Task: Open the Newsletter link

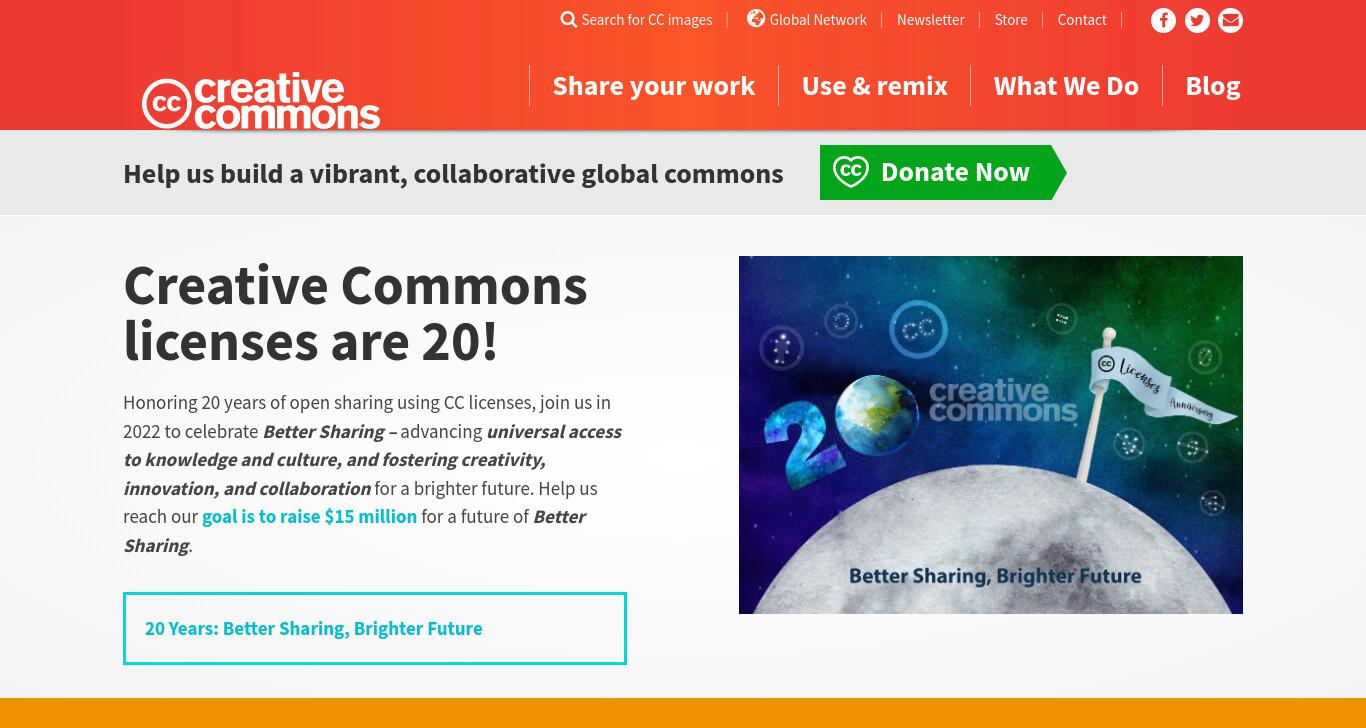Action: 930,20
